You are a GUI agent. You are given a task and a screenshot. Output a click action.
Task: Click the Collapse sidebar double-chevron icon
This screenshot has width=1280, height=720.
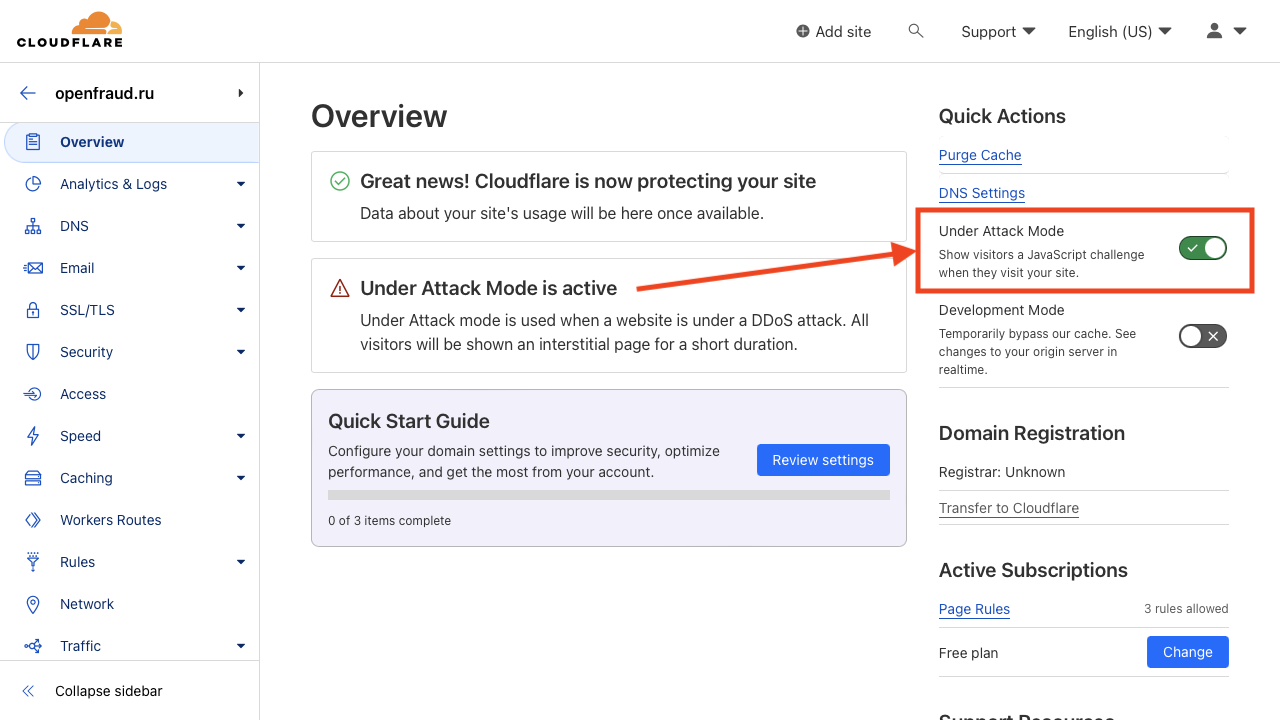[x=28, y=691]
